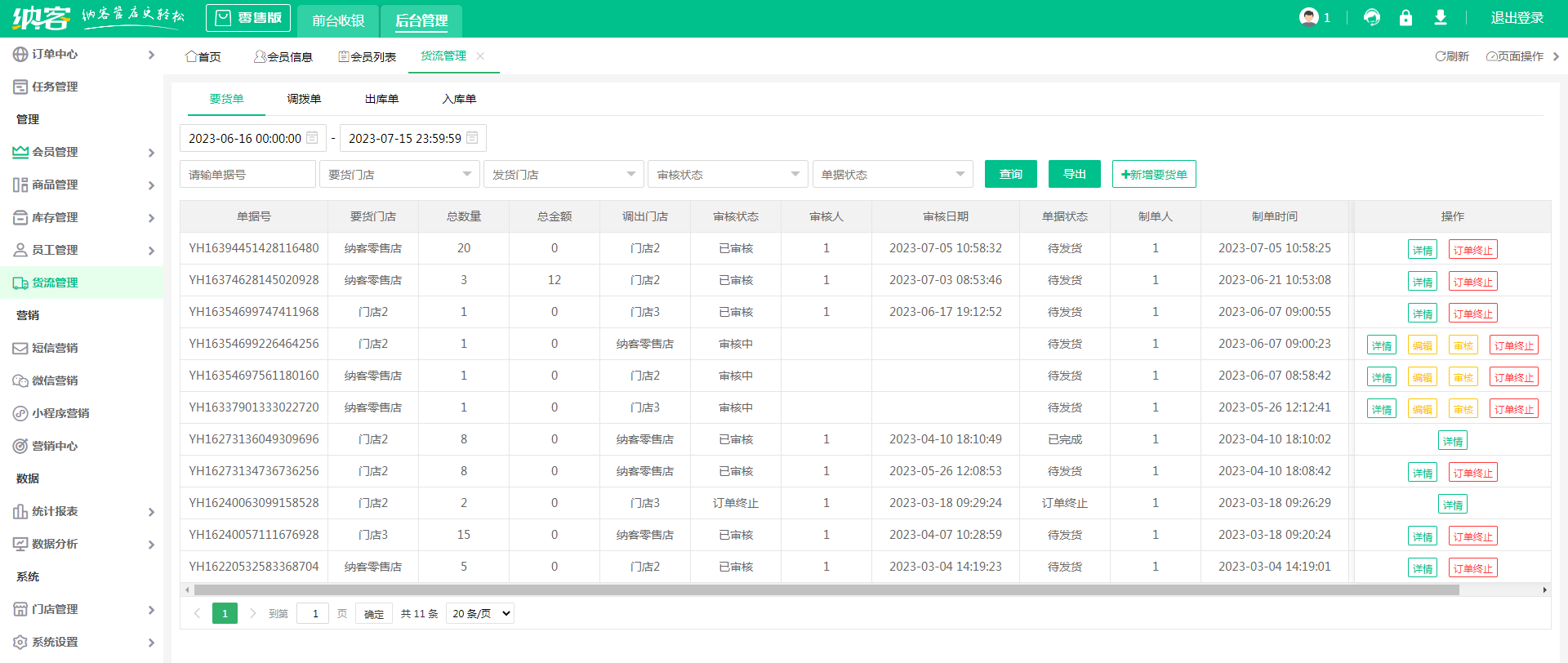1568x663 pixels.
Task: Click 审核 for order YH16354697561180160
Action: [1463, 377]
